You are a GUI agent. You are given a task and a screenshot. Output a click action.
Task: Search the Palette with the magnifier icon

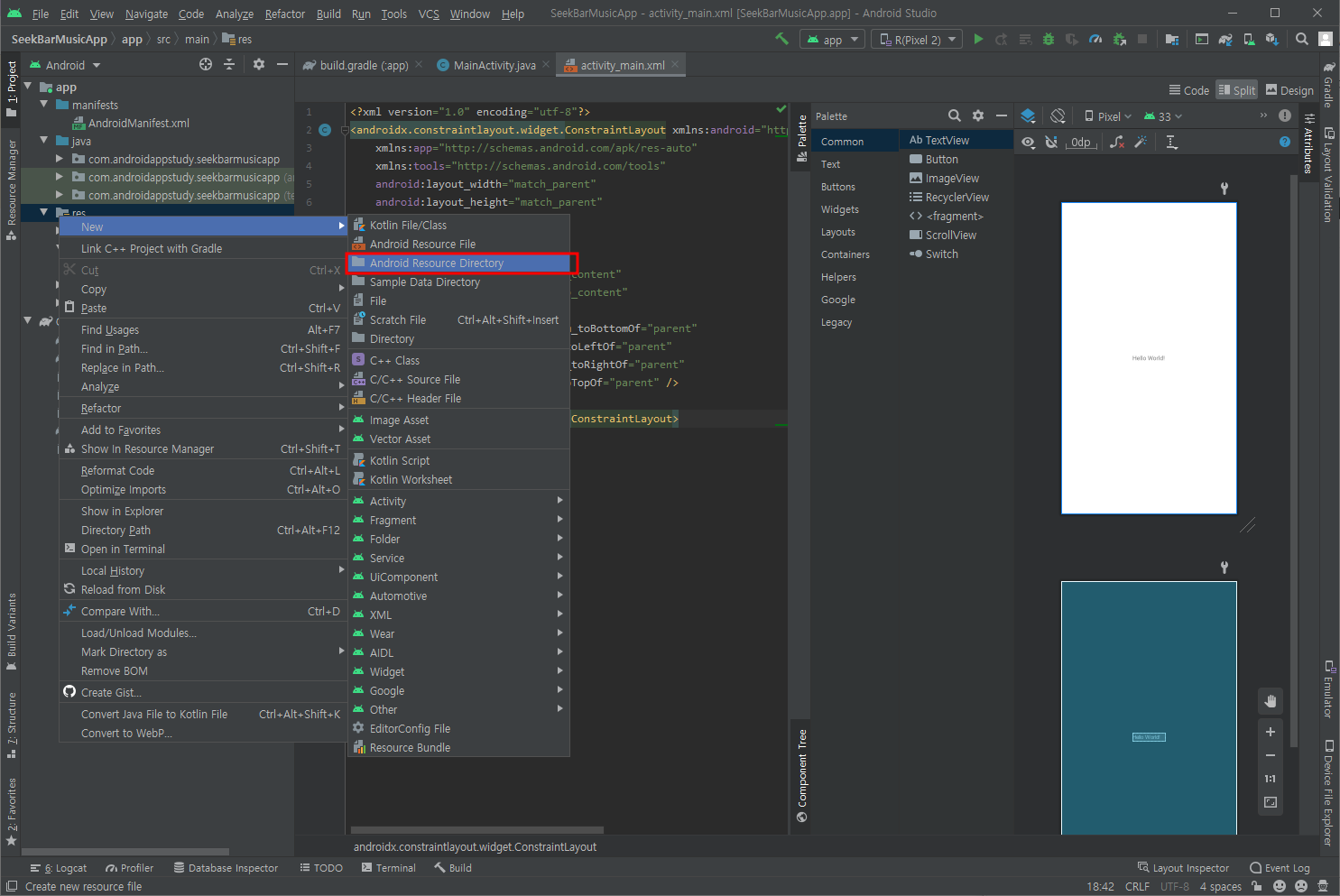954,115
